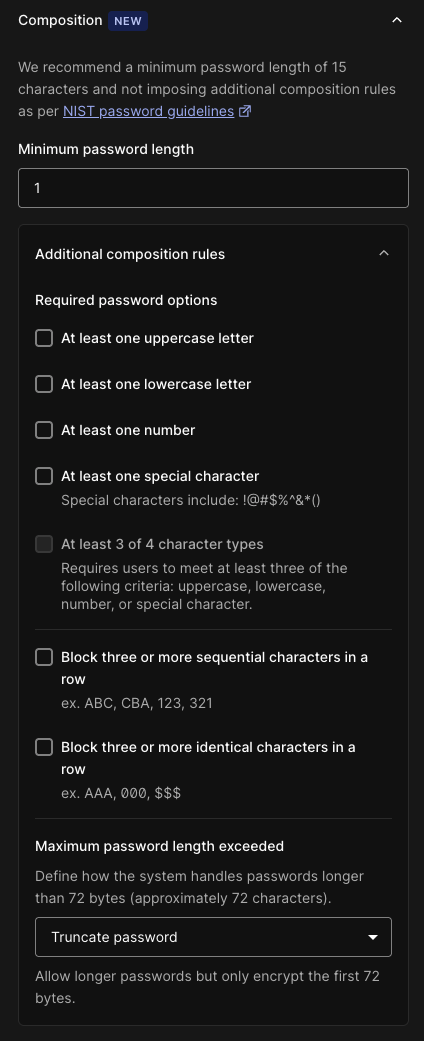424x1041 pixels.
Task: Require at least one special character
Action: [44, 476]
